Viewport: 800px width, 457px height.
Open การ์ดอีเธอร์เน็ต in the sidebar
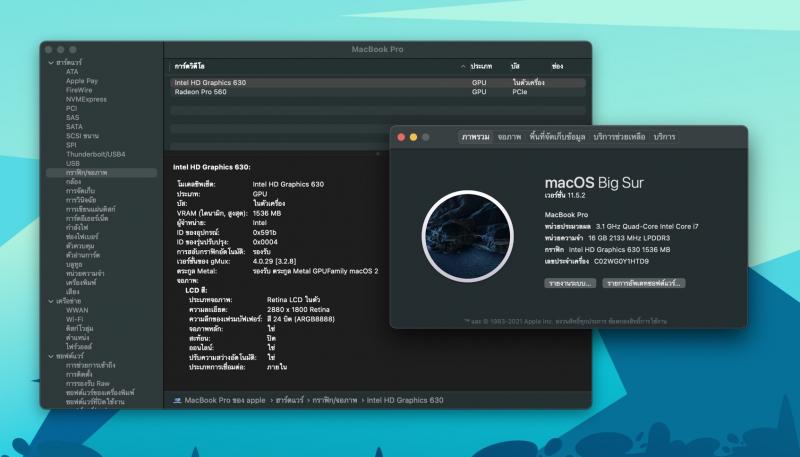click(87, 219)
